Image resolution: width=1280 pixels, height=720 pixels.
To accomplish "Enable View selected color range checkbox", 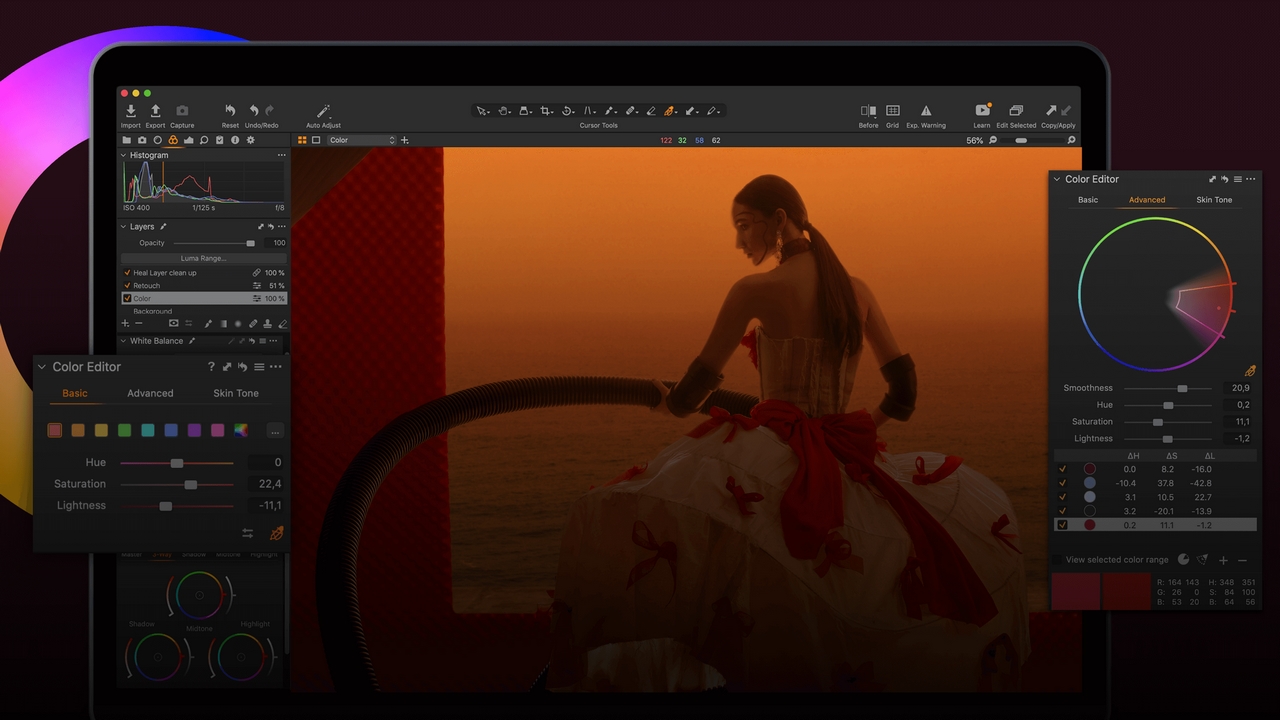I will click(1058, 560).
